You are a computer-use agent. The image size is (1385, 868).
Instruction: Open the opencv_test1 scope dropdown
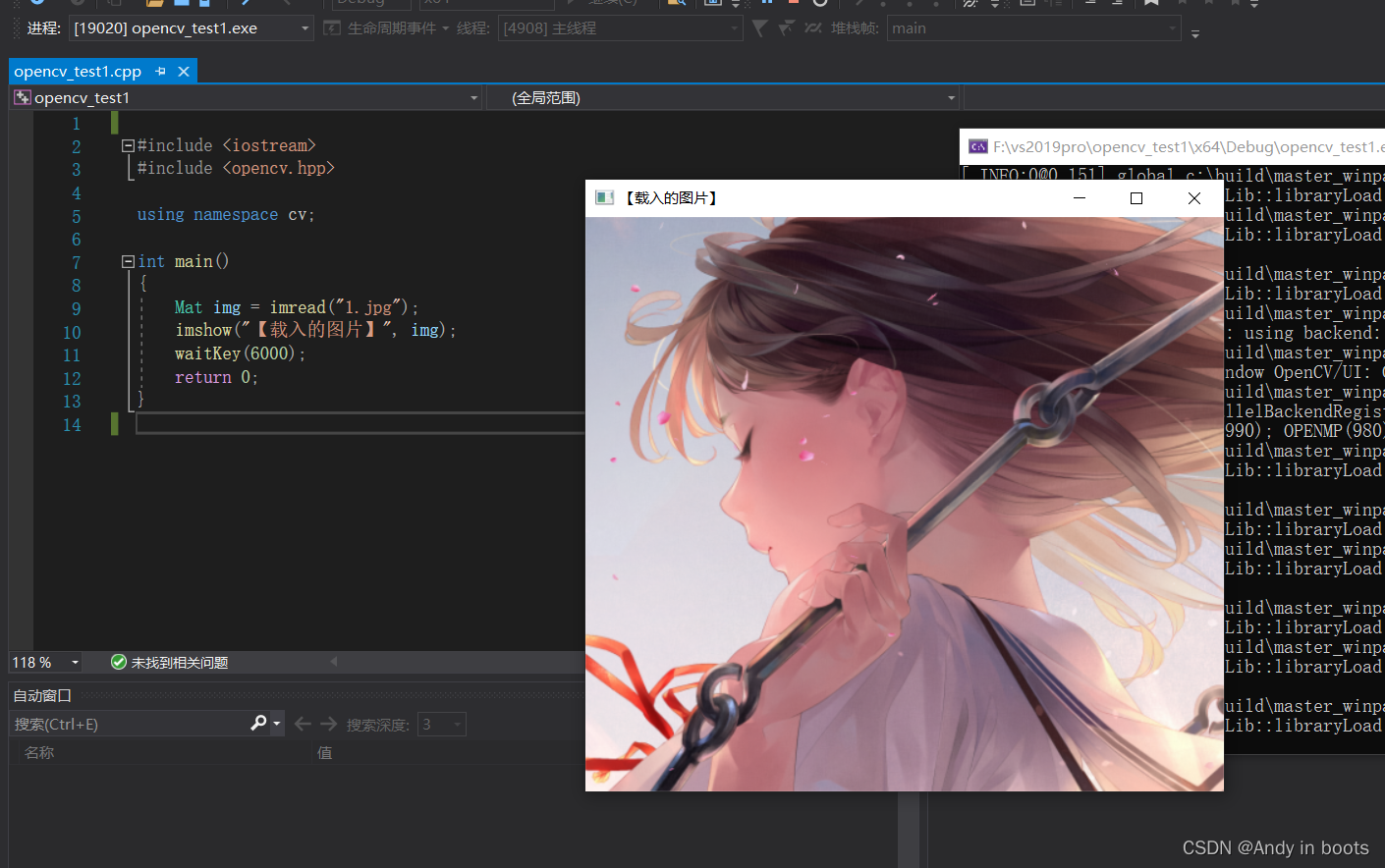click(x=473, y=98)
